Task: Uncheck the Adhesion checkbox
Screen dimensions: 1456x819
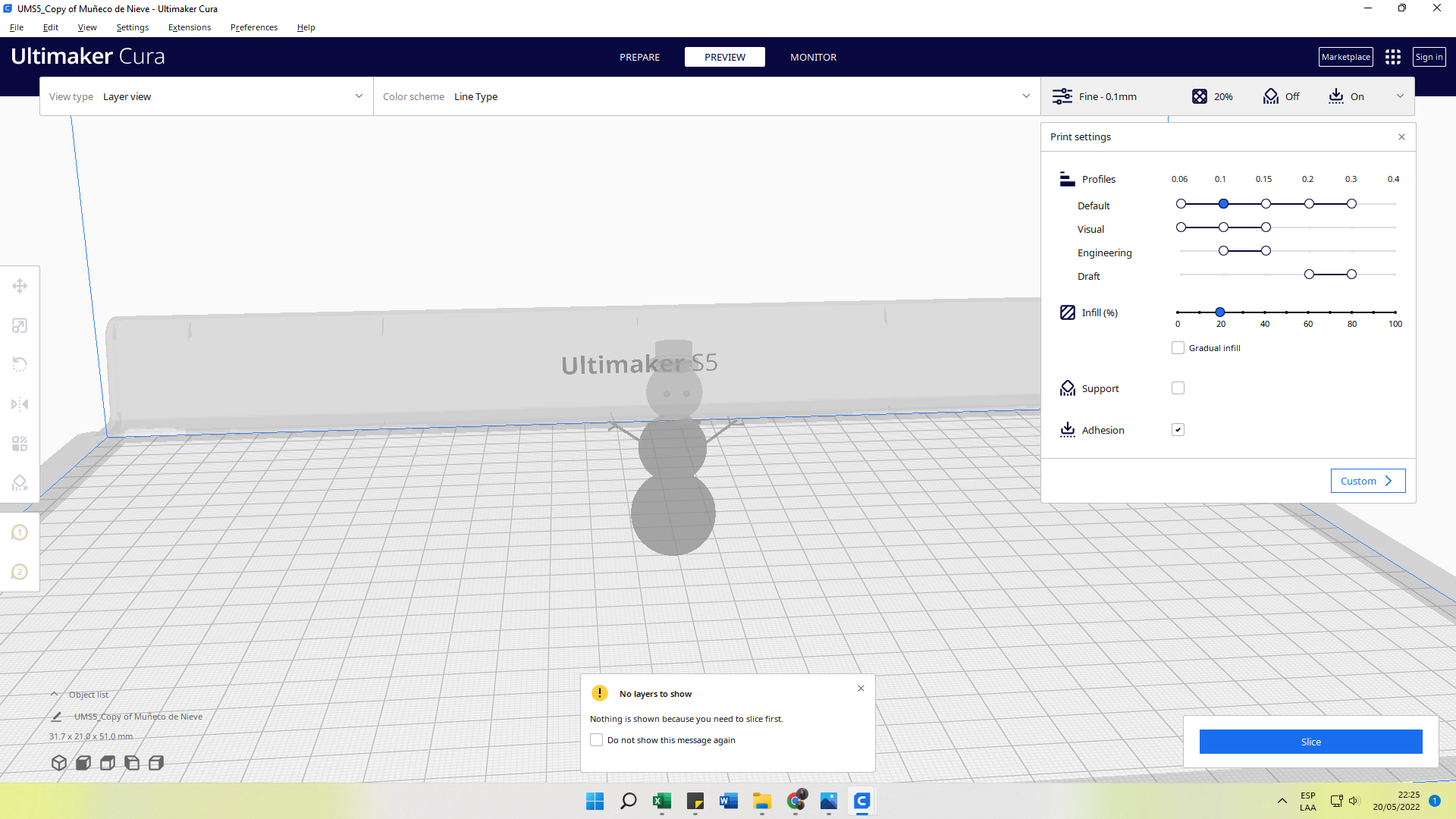Action: [x=1178, y=430]
